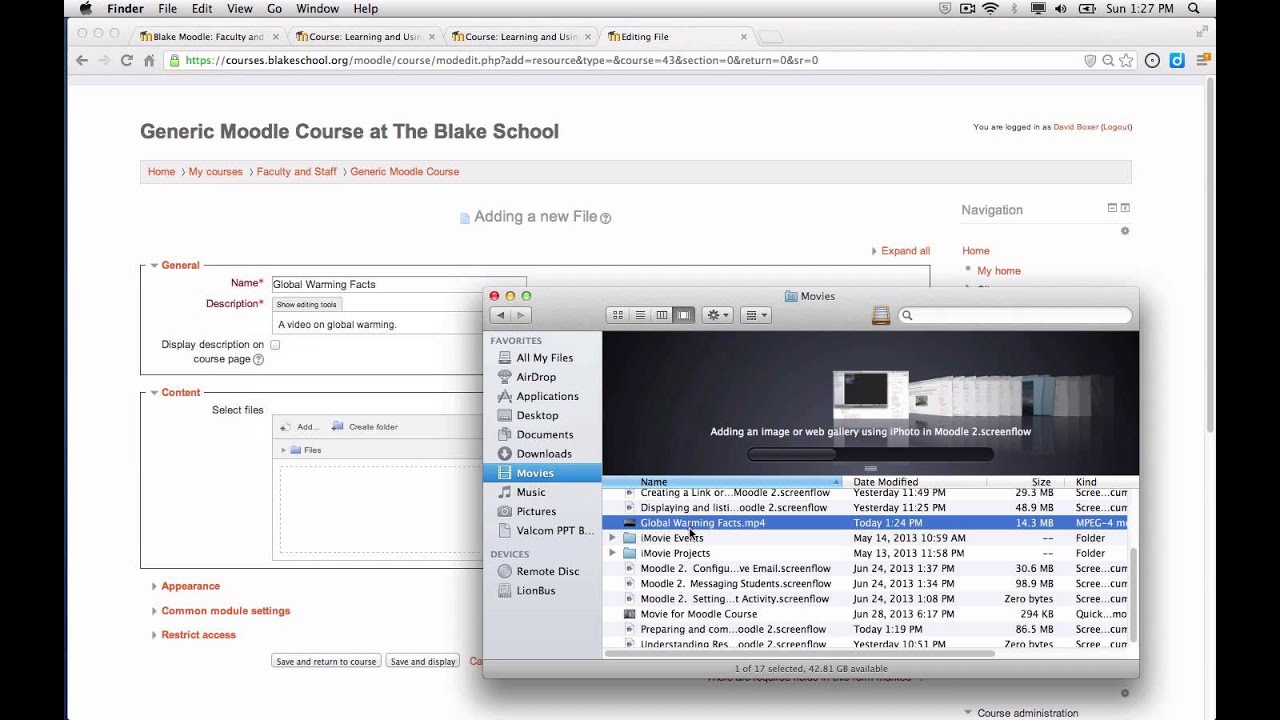Bookmark page with star icon
Viewport: 1280px width, 720px height.
pos(1126,60)
